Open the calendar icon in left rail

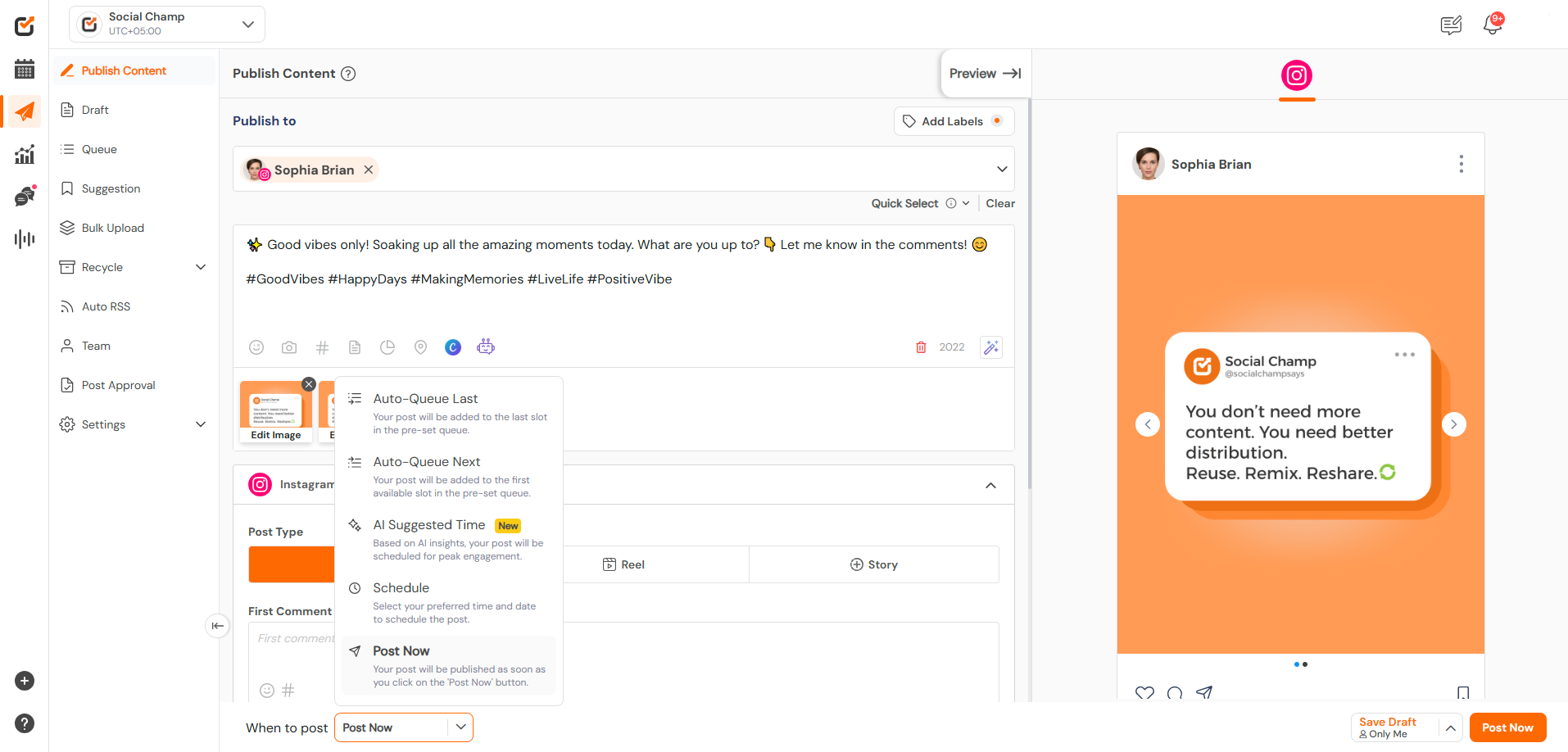(x=25, y=69)
